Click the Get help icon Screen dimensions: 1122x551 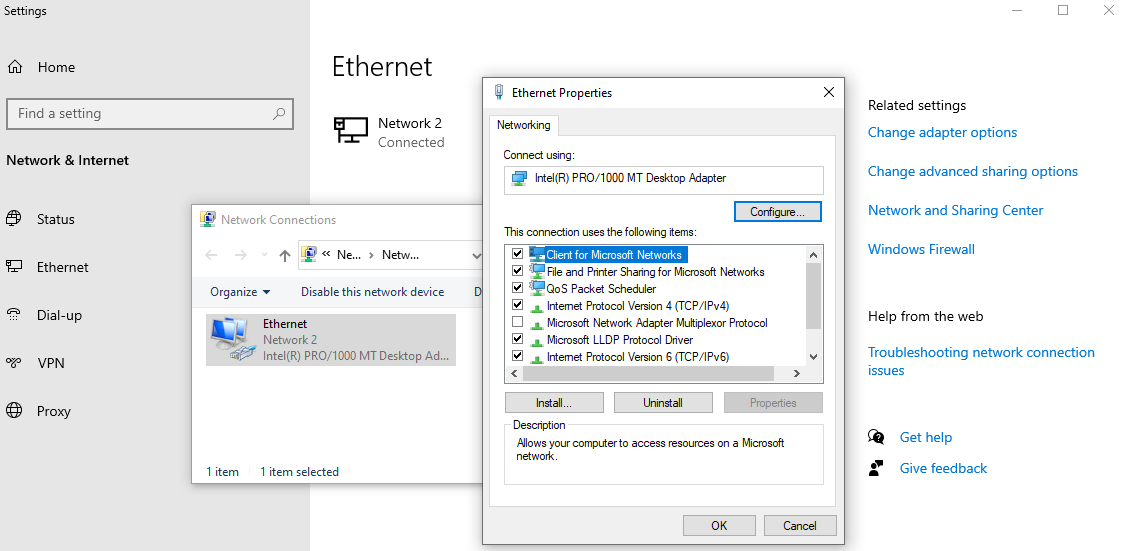877,437
